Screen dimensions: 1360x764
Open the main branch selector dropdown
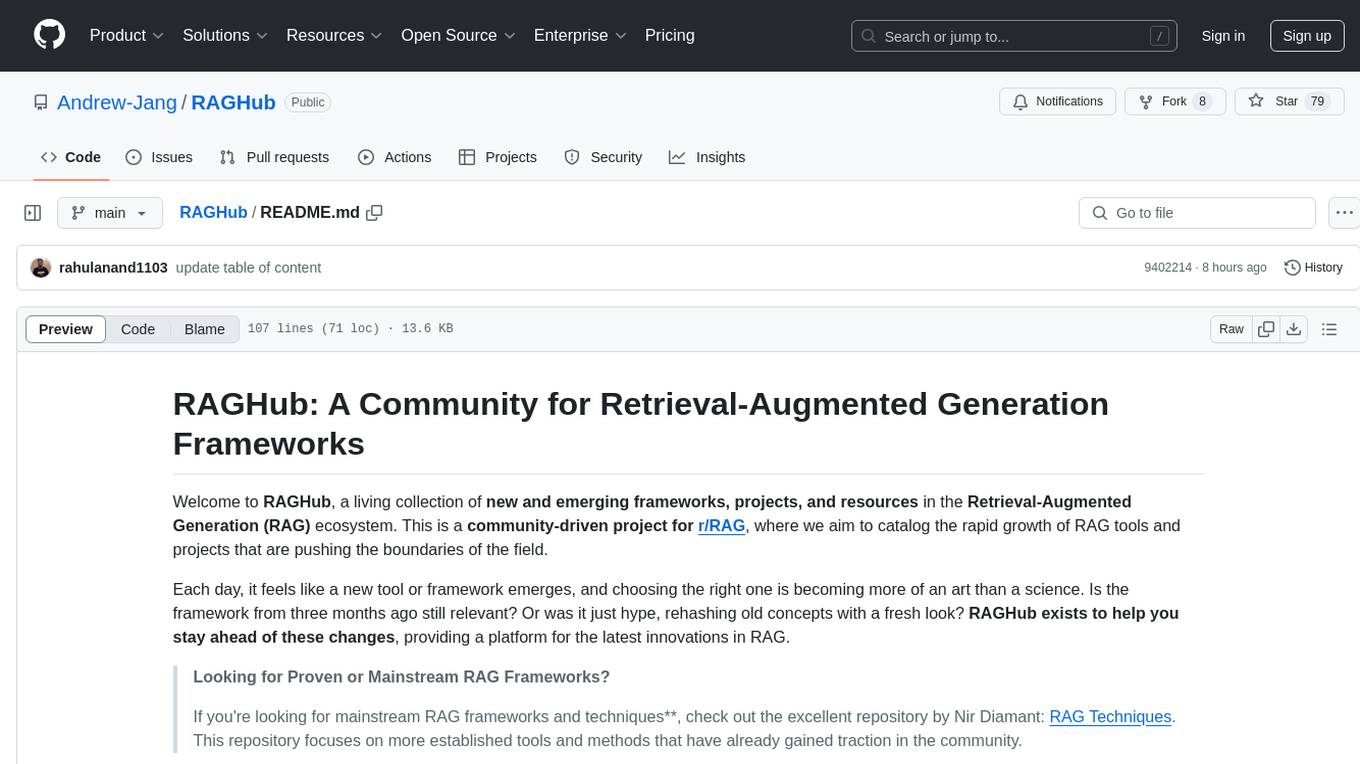pos(109,213)
